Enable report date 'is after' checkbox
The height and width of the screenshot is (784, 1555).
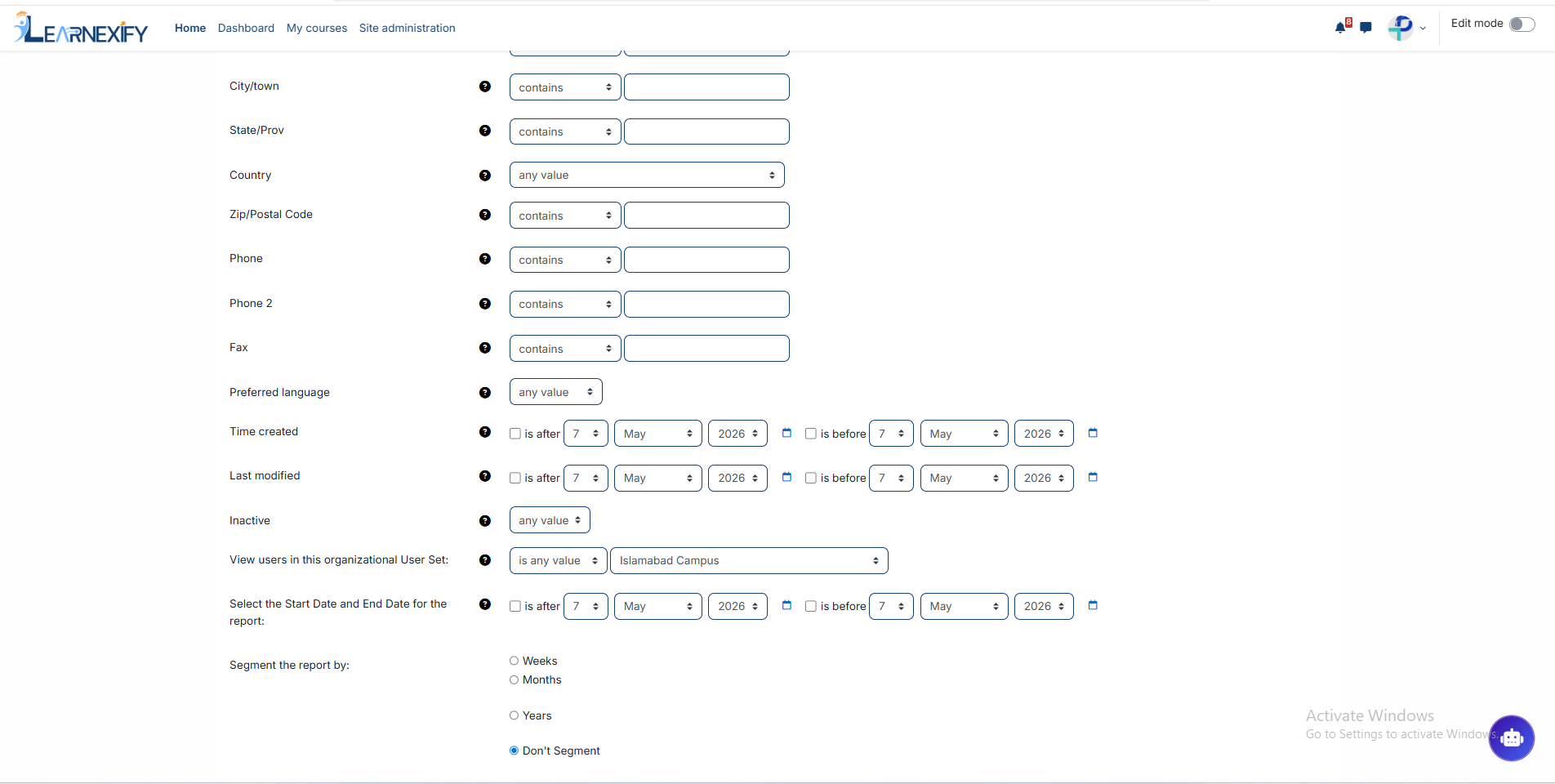coord(515,606)
